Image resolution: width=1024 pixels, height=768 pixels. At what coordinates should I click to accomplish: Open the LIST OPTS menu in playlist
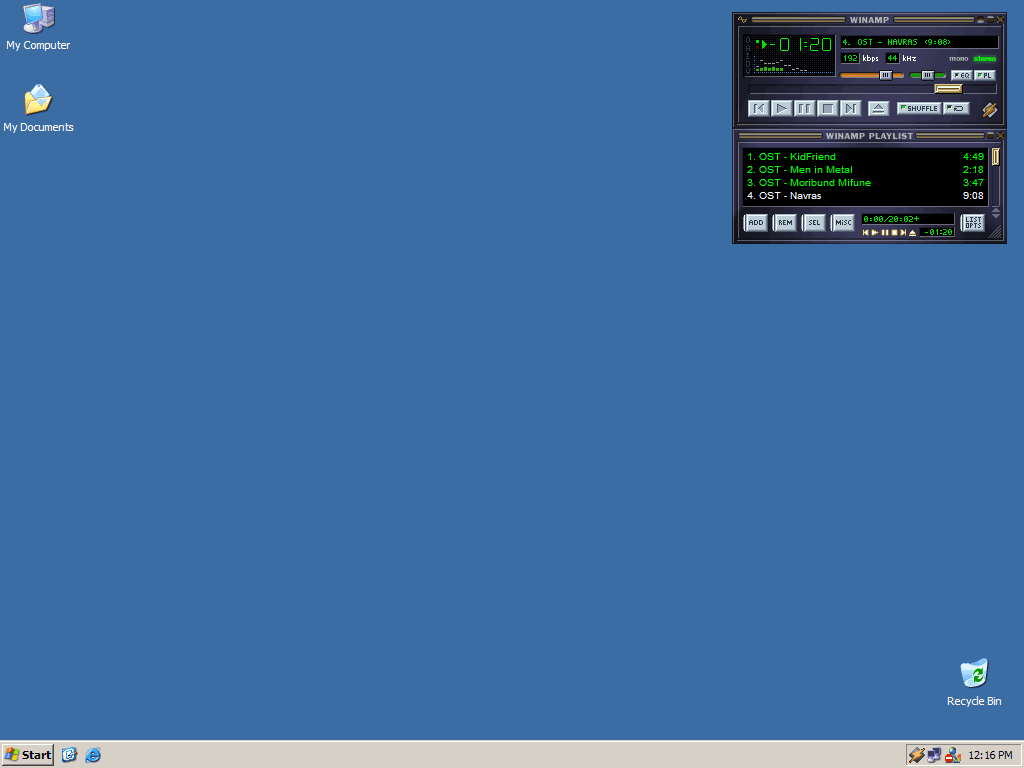[x=973, y=223]
